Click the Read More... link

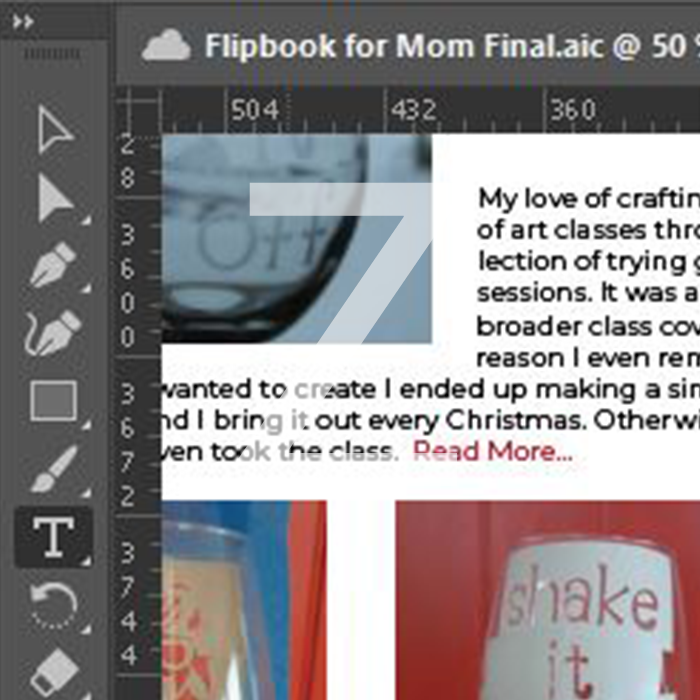[x=492, y=451]
